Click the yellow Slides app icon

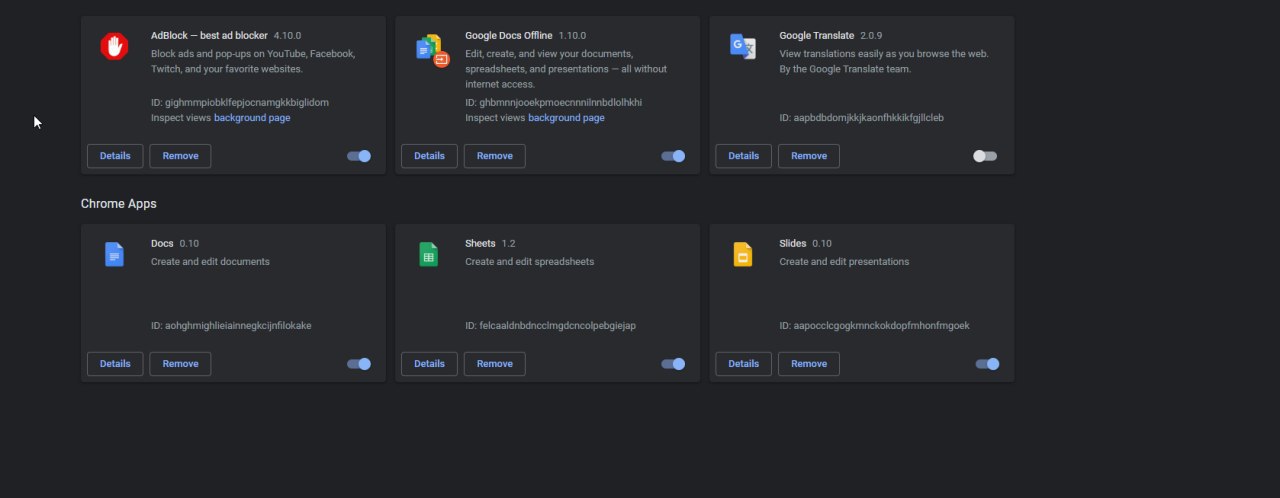pos(742,255)
